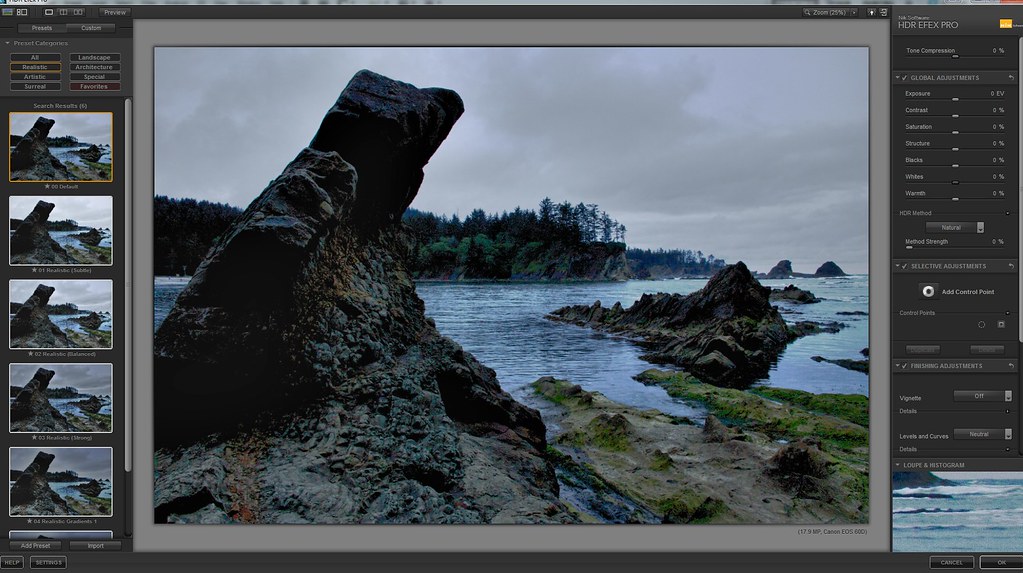Image resolution: width=1023 pixels, height=573 pixels.
Task: Toggle Finishing Adjustments checkbox
Action: point(904,366)
